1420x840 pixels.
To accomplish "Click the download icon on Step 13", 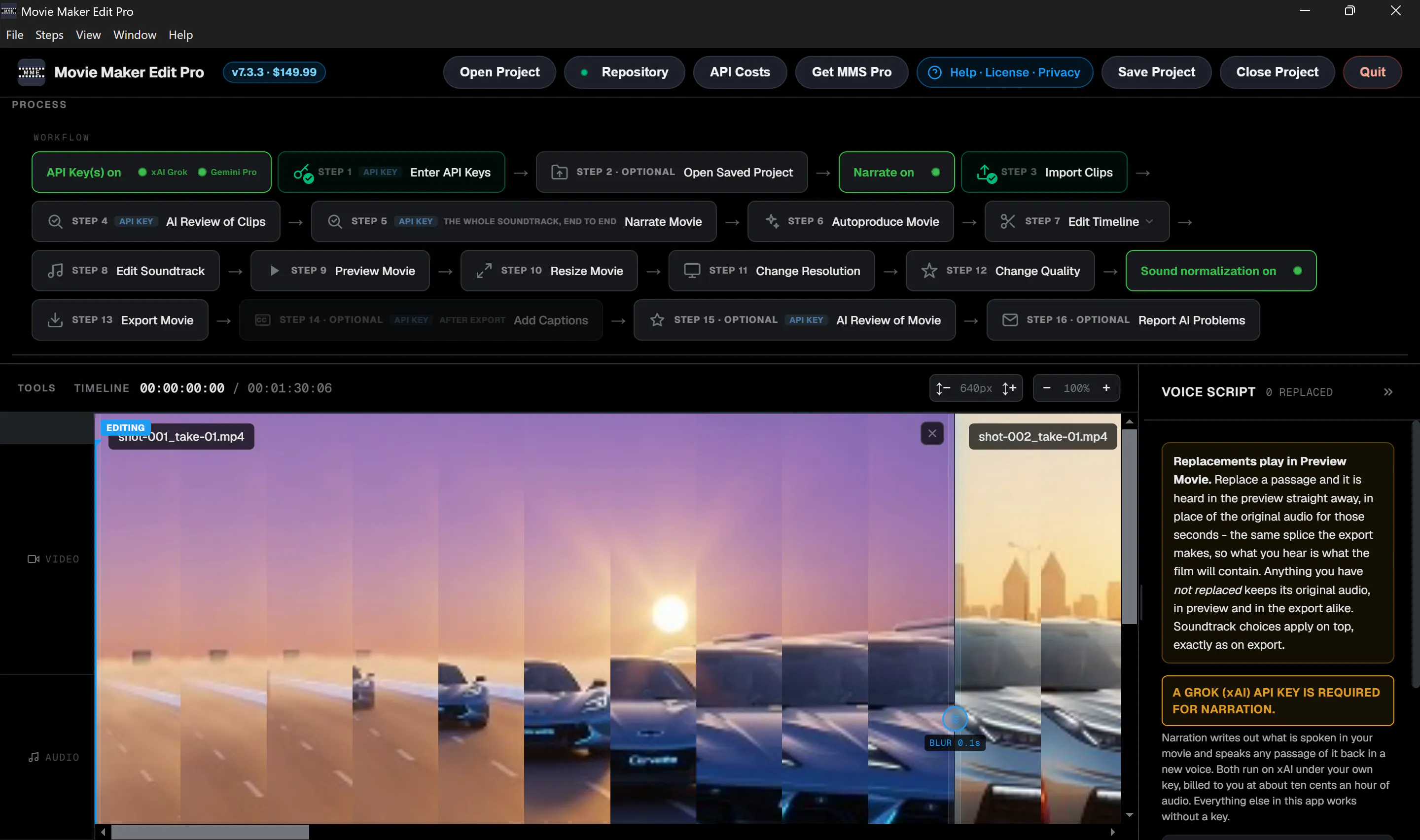I will [55, 320].
